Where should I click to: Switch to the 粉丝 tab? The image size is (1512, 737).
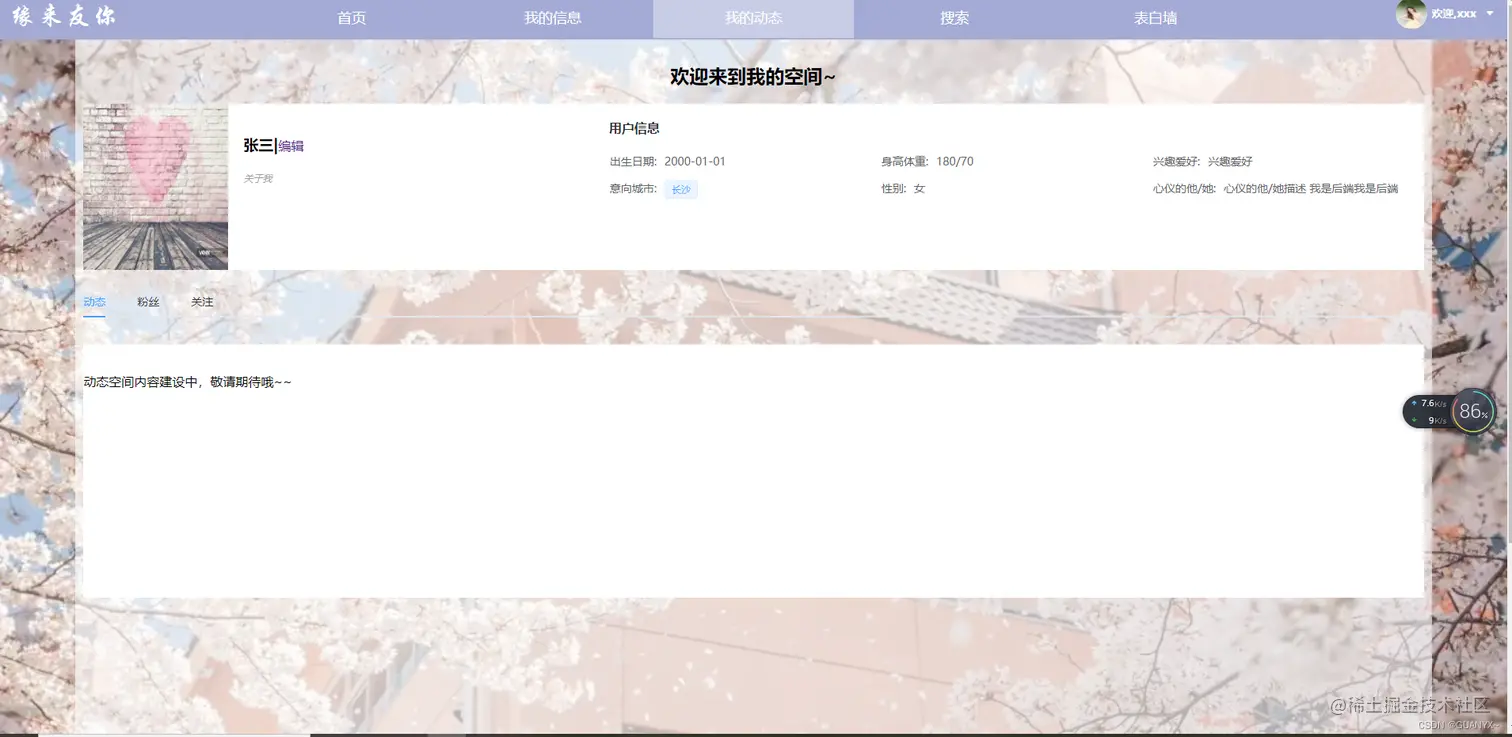pos(148,301)
